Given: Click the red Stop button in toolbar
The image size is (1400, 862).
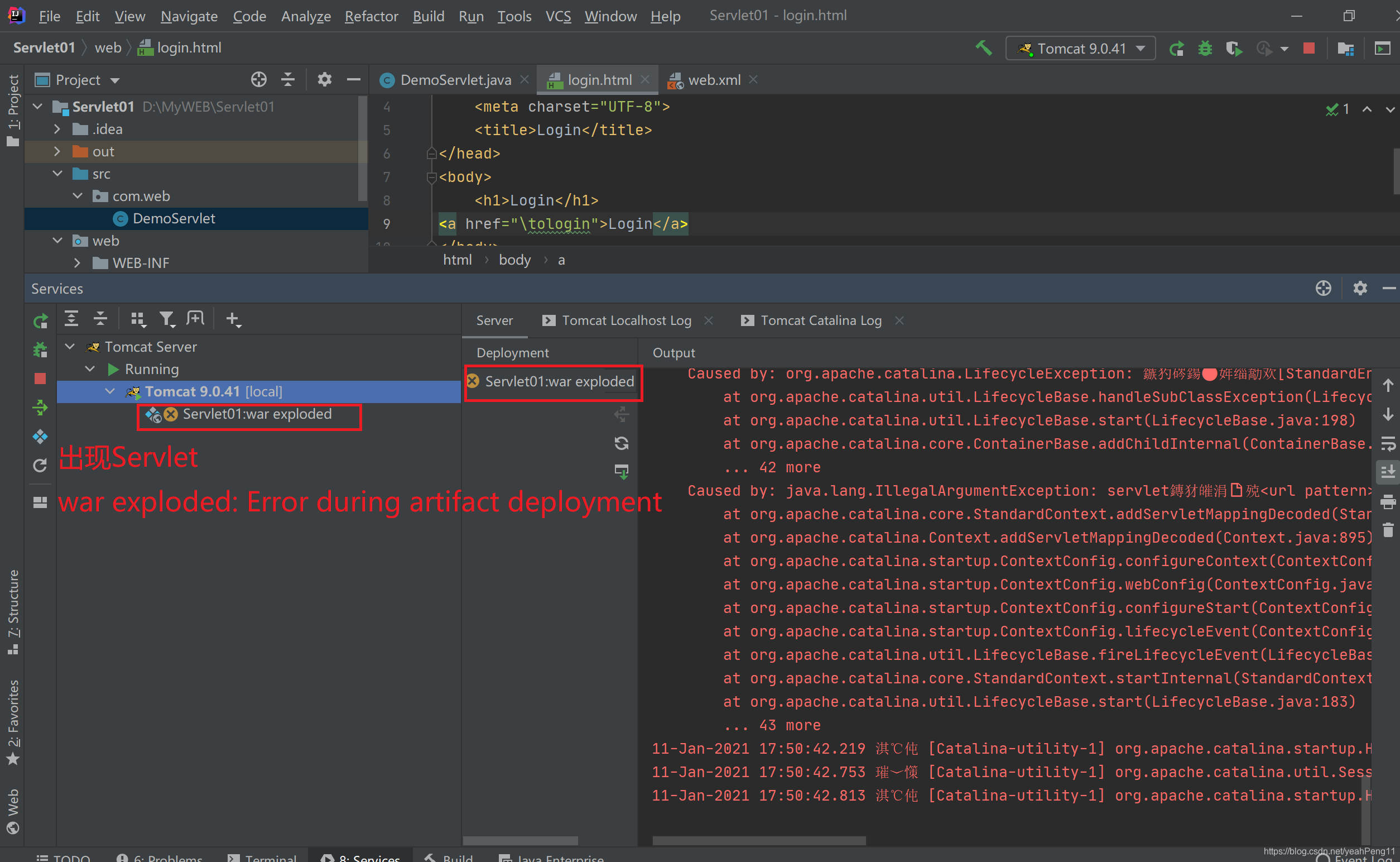Looking at the screenshot, I should (1309, 49).
